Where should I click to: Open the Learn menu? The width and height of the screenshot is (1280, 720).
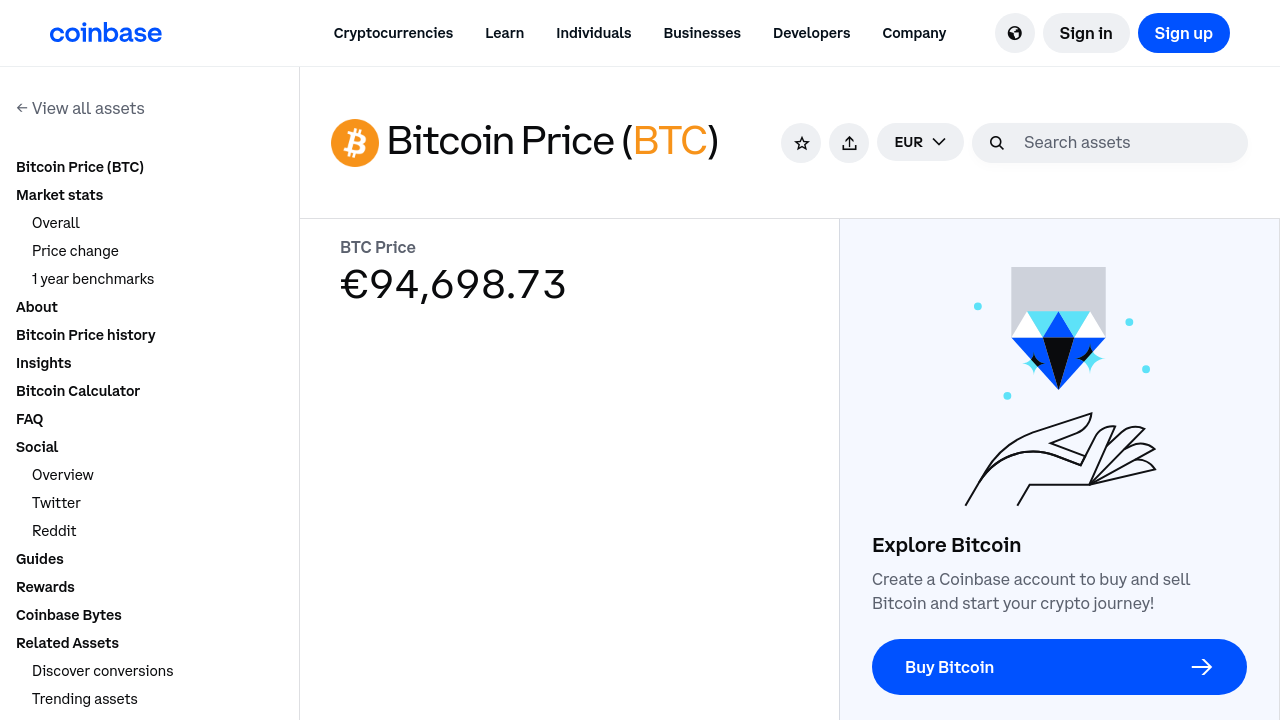click(504, 33)
